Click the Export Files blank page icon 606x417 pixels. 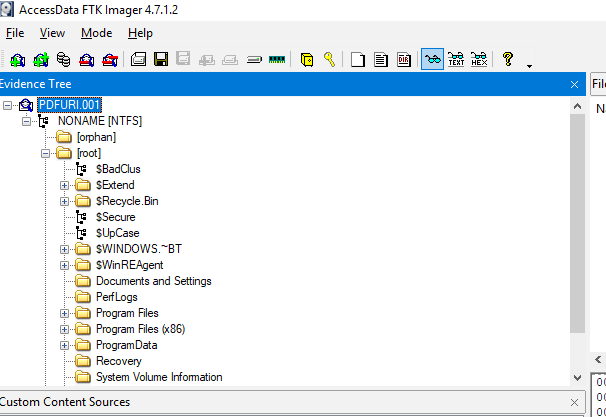357,60
